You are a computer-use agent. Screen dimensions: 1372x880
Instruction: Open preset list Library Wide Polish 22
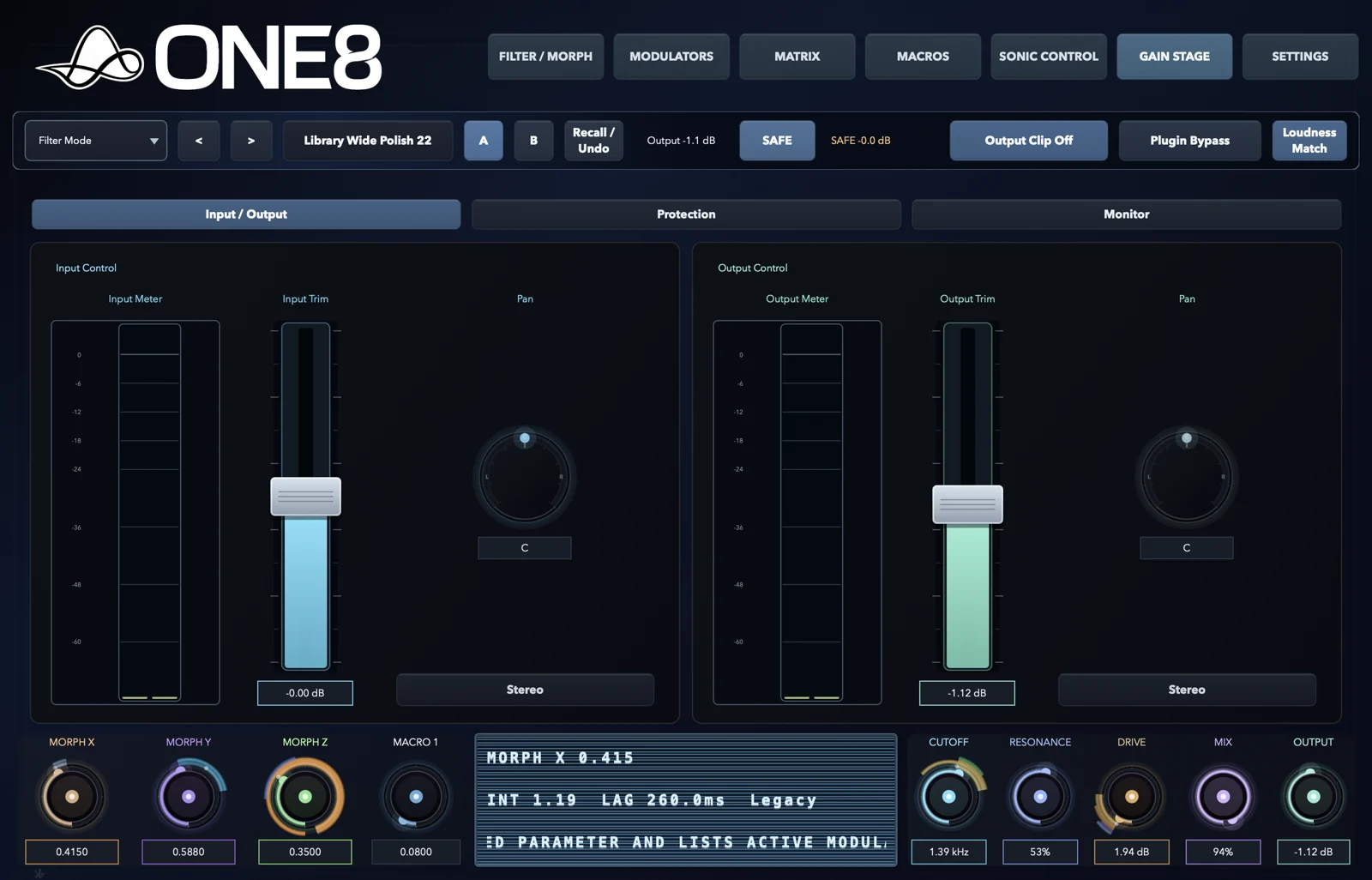click(x=368, y=141)
